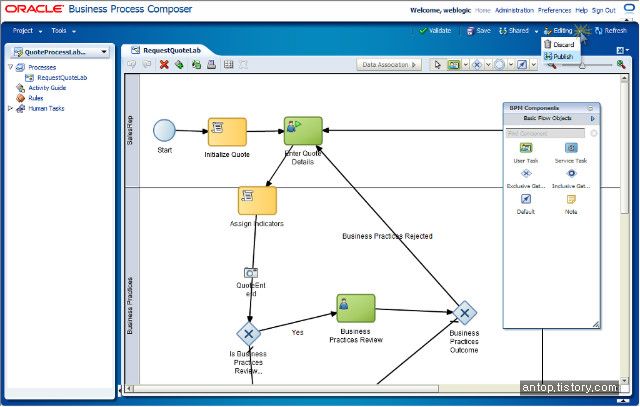Click the zoom in magnifier icon
Screen dimensions: 640x407
coord(621,64)
